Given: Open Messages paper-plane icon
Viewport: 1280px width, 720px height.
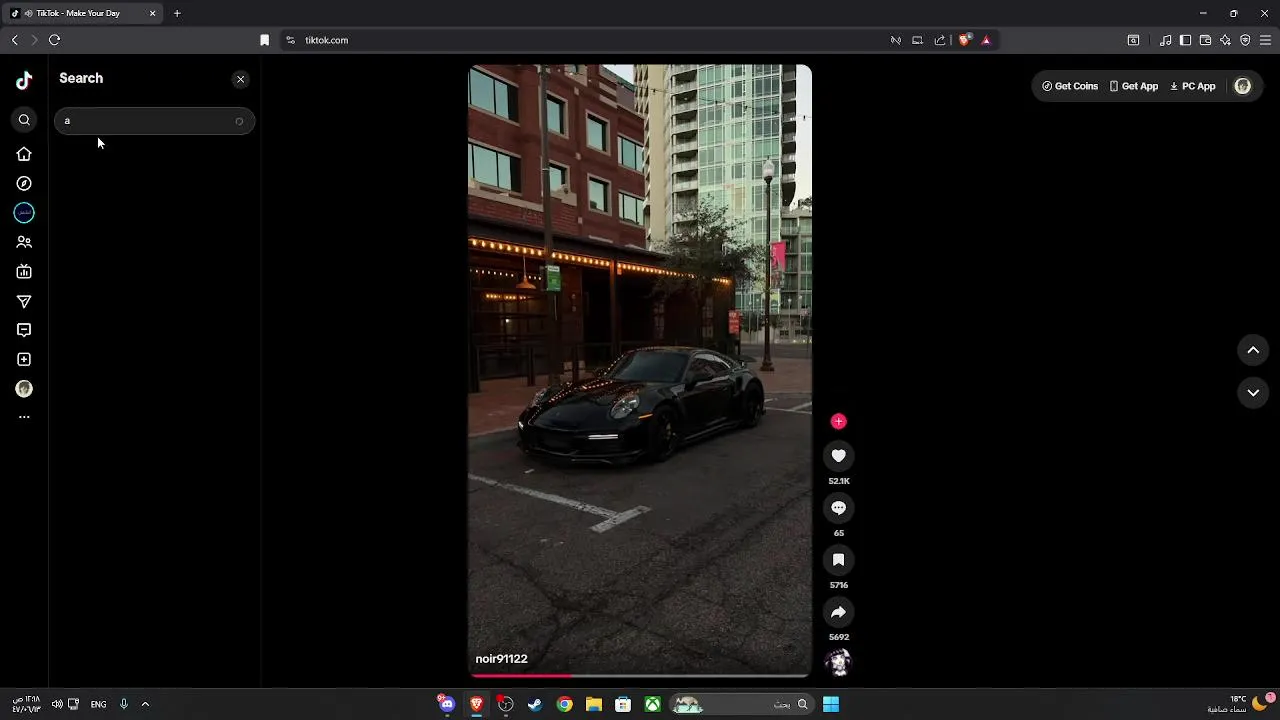Looking at the screenshot, I should tap(24, 301).
